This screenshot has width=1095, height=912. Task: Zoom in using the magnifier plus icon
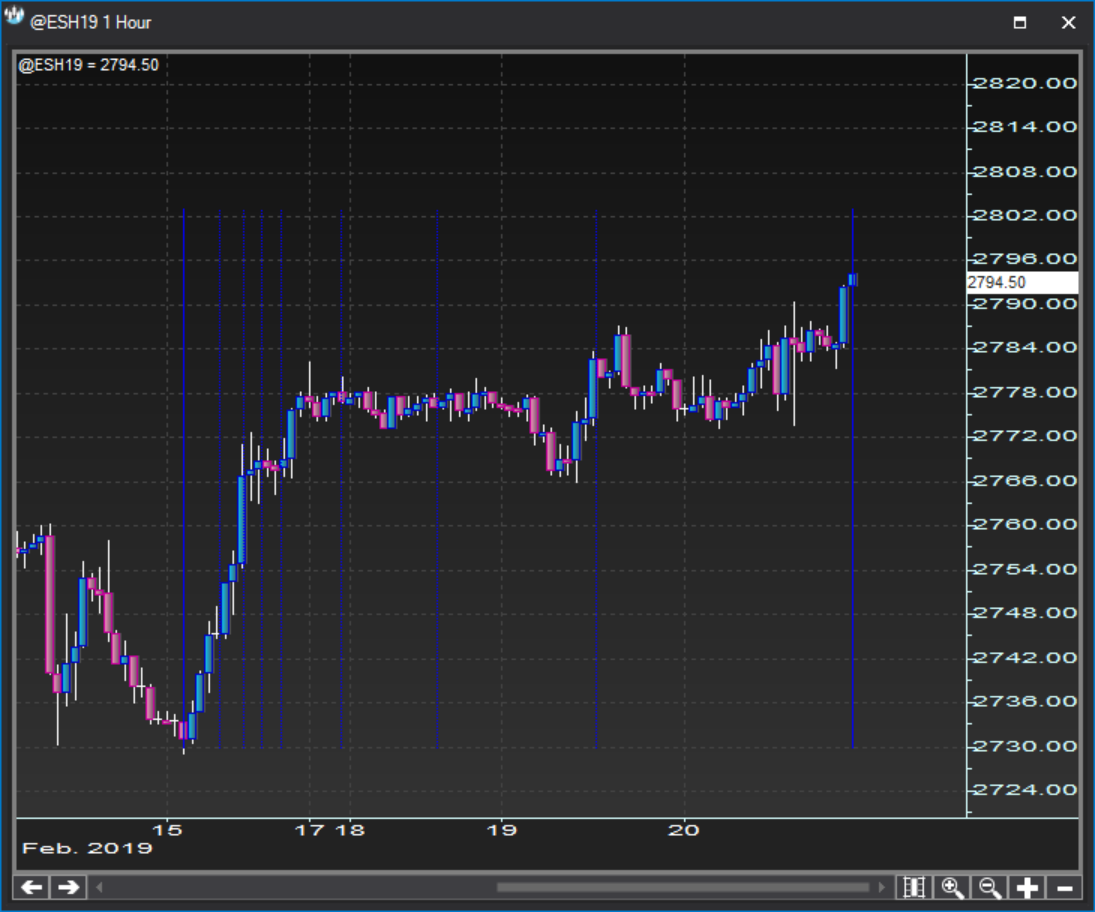pos(953,888)
